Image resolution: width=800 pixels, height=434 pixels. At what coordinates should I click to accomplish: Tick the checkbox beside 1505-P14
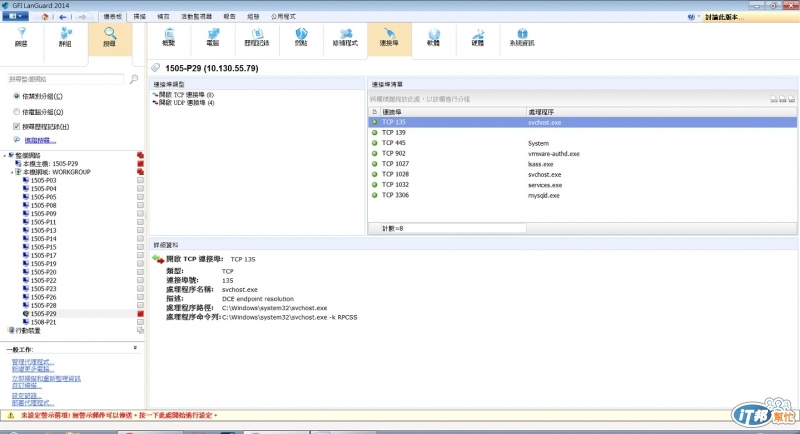point(140,239)
